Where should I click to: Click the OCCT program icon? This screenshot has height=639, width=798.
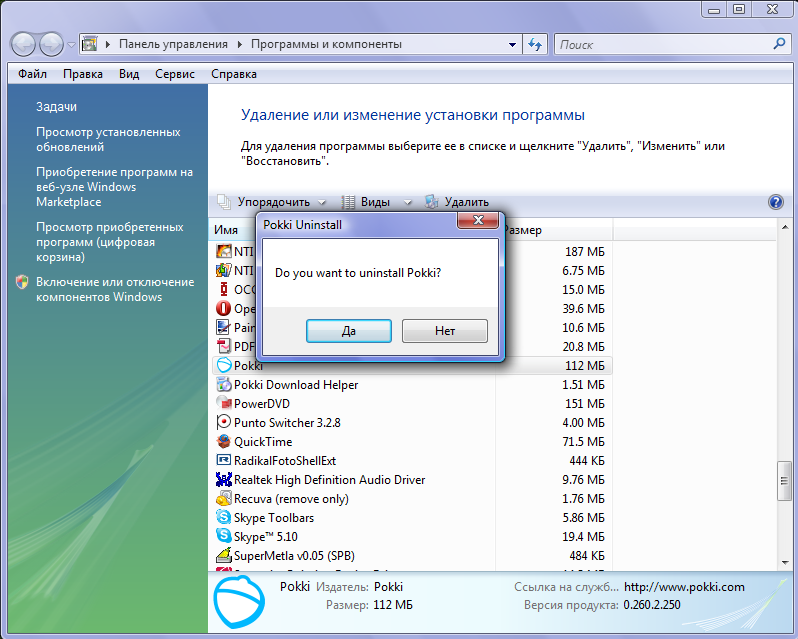(x=223, y=289)
